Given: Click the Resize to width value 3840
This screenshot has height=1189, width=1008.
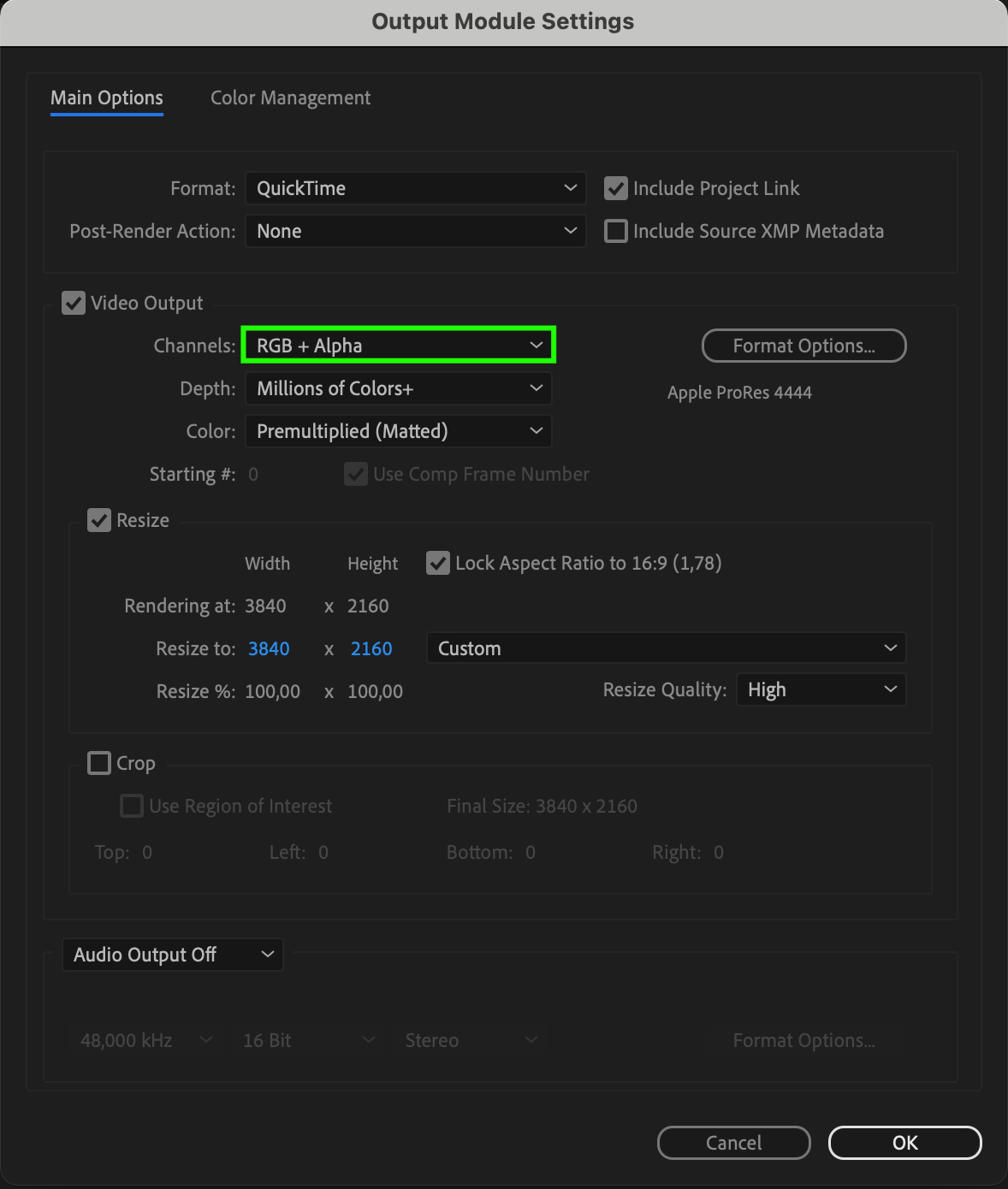Looking at the screenshot, I should point(269,648).
